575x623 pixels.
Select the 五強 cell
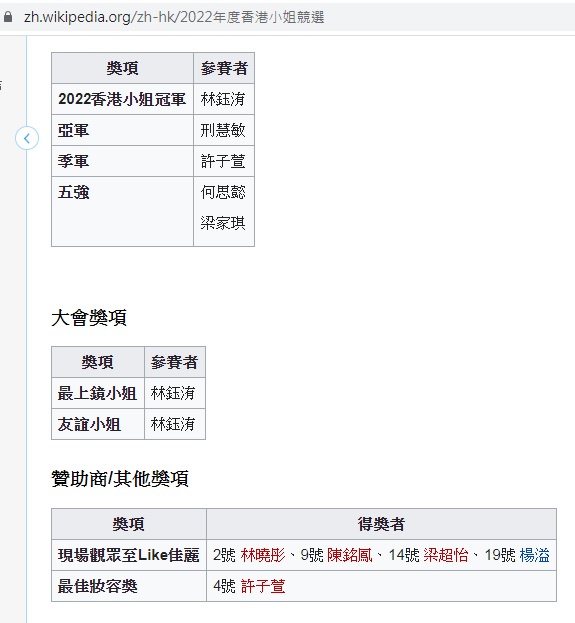click(x=122, y=211)
